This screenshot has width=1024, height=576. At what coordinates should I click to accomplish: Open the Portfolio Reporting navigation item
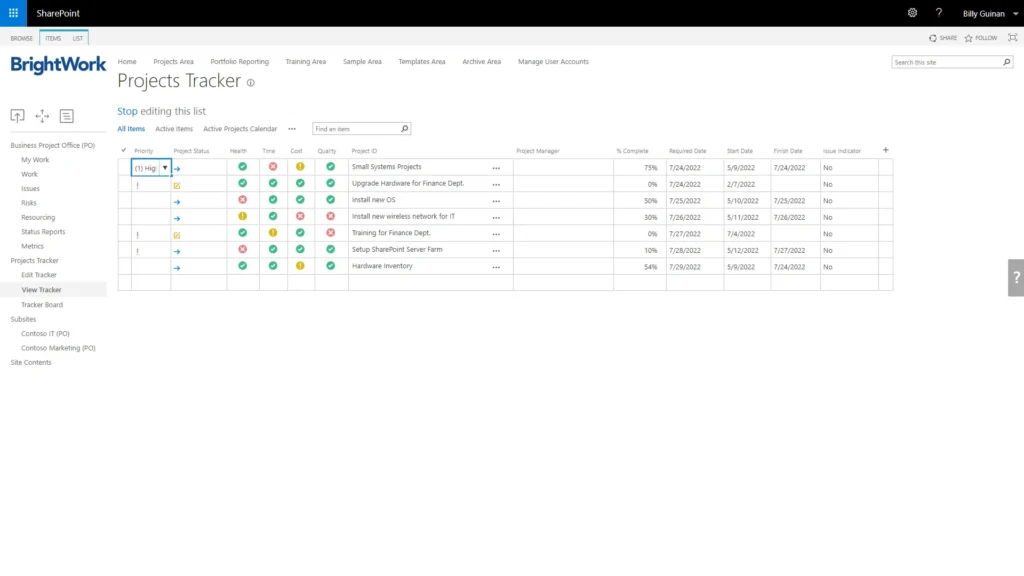click(x=239, y=62)
